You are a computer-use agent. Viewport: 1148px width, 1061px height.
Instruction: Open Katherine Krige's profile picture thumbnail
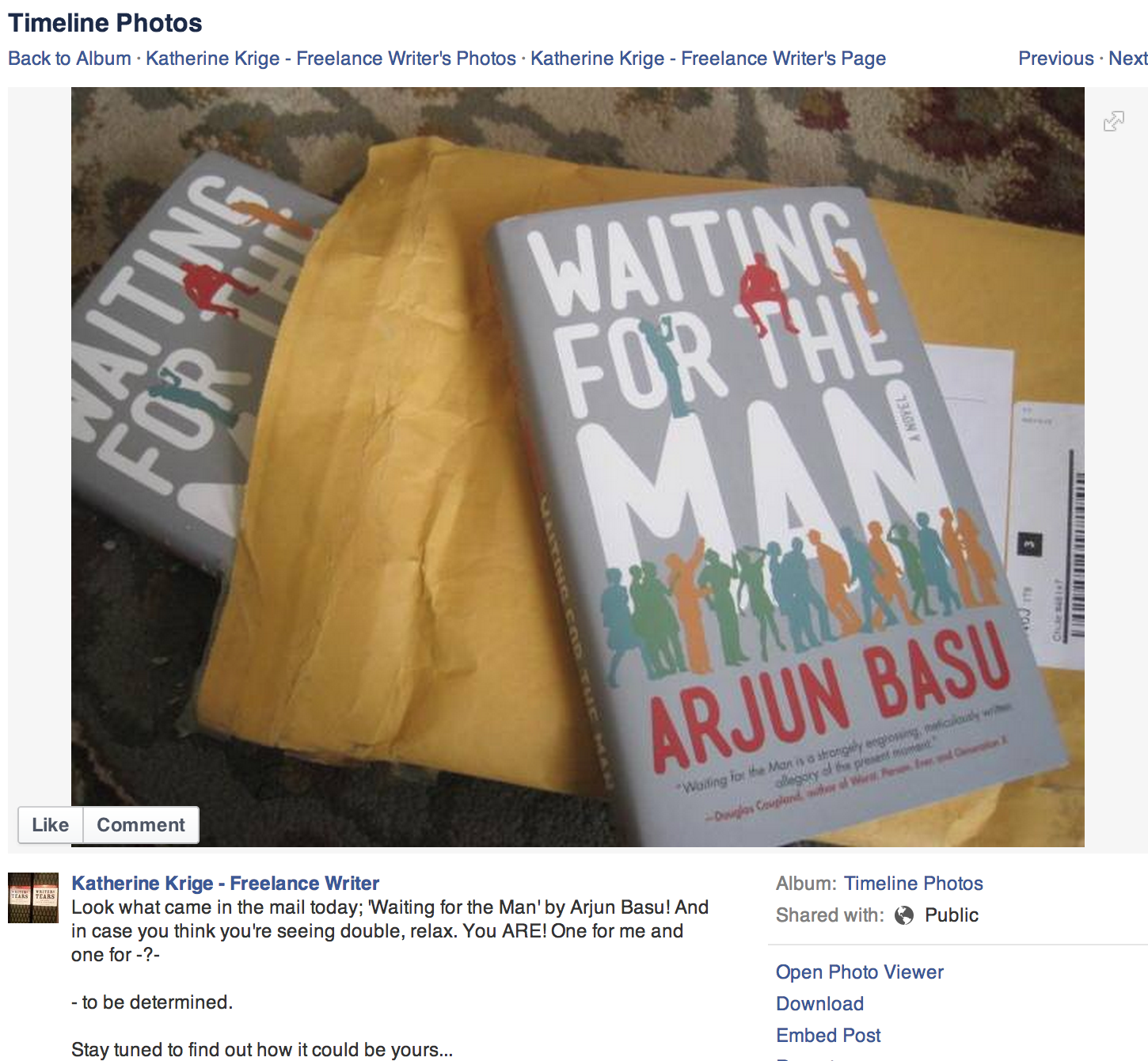click(x=33, y=898)
